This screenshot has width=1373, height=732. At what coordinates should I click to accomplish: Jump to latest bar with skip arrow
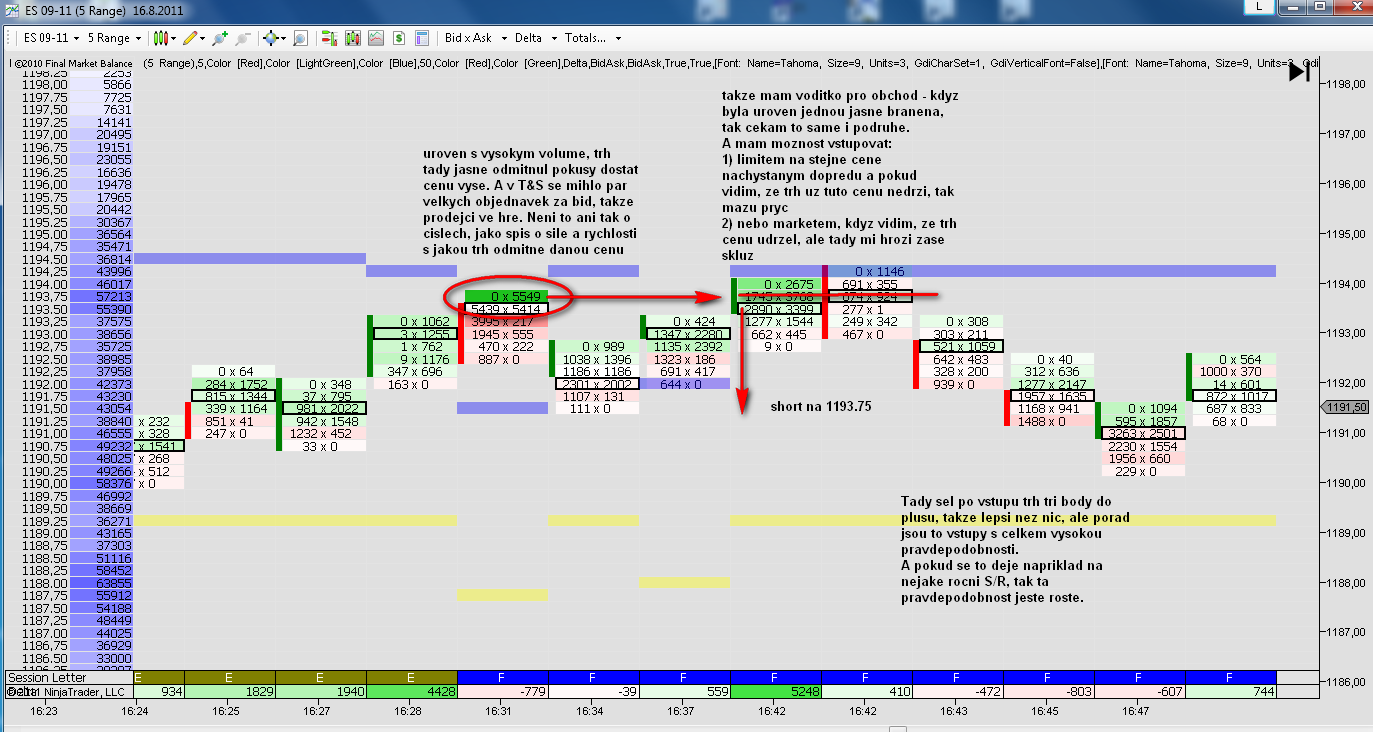(1299, 72)
